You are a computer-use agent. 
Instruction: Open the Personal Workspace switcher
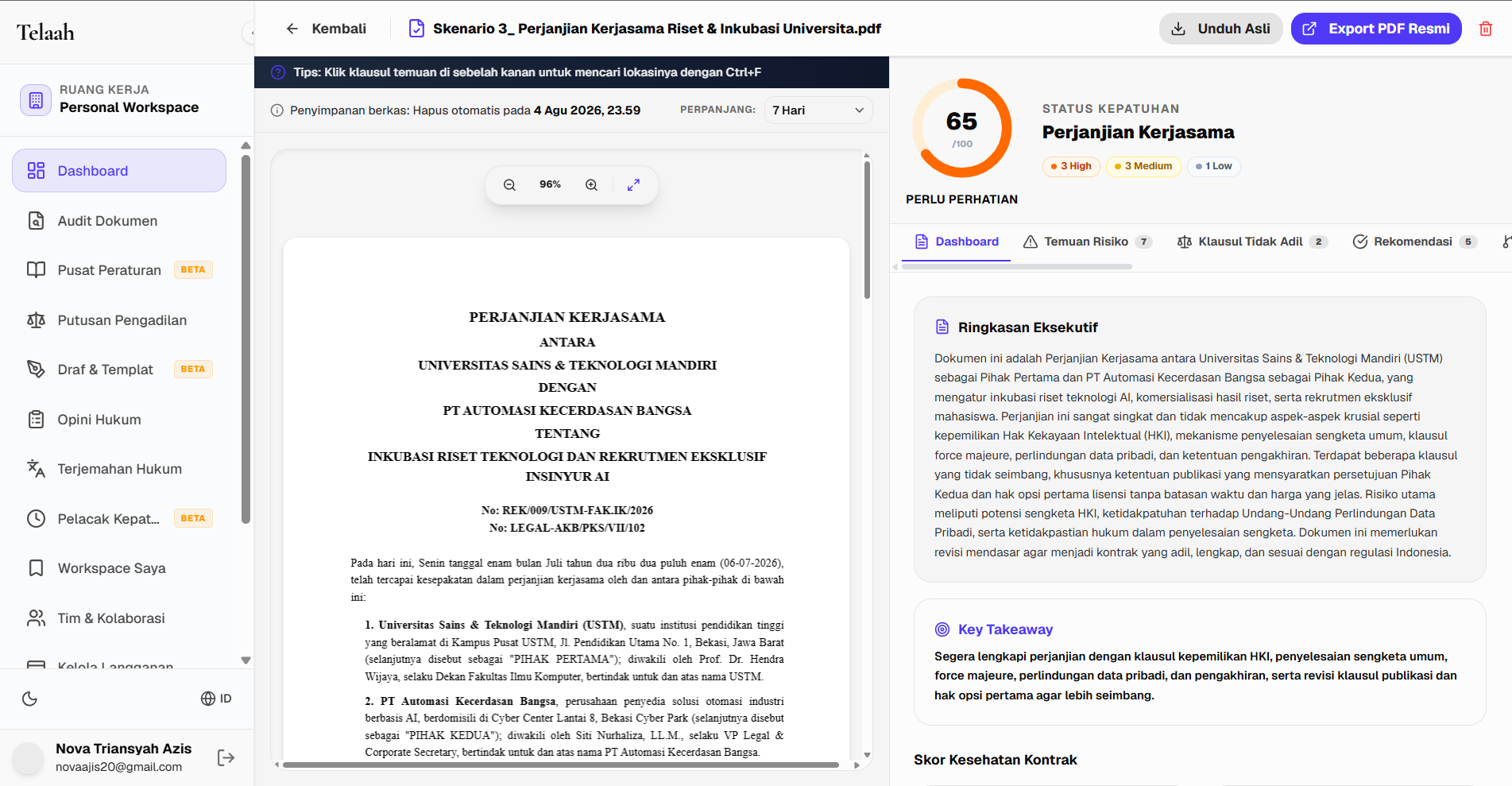pyautogui.click(x=127, y=99)
